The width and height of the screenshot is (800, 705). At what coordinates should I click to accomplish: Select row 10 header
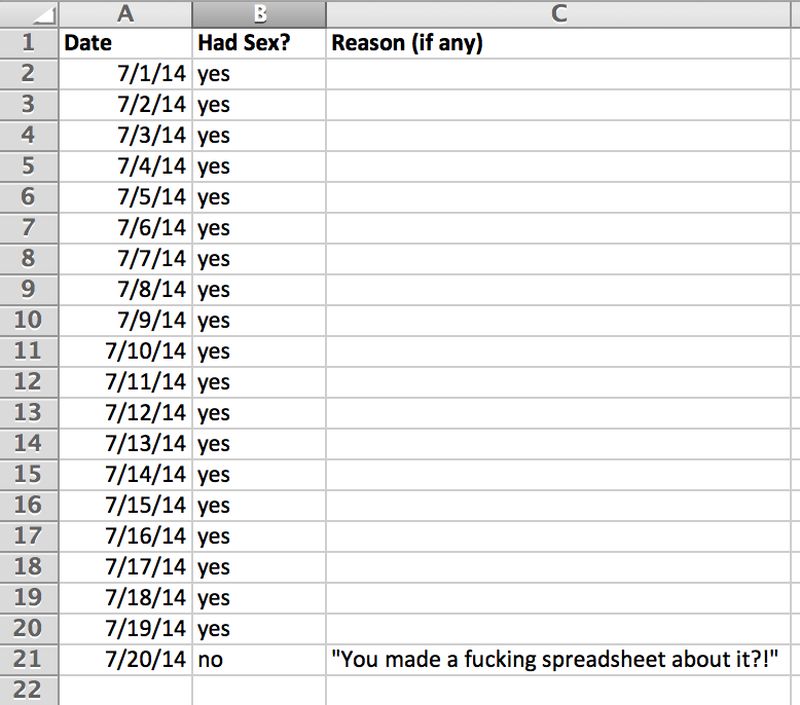[29, 320]
